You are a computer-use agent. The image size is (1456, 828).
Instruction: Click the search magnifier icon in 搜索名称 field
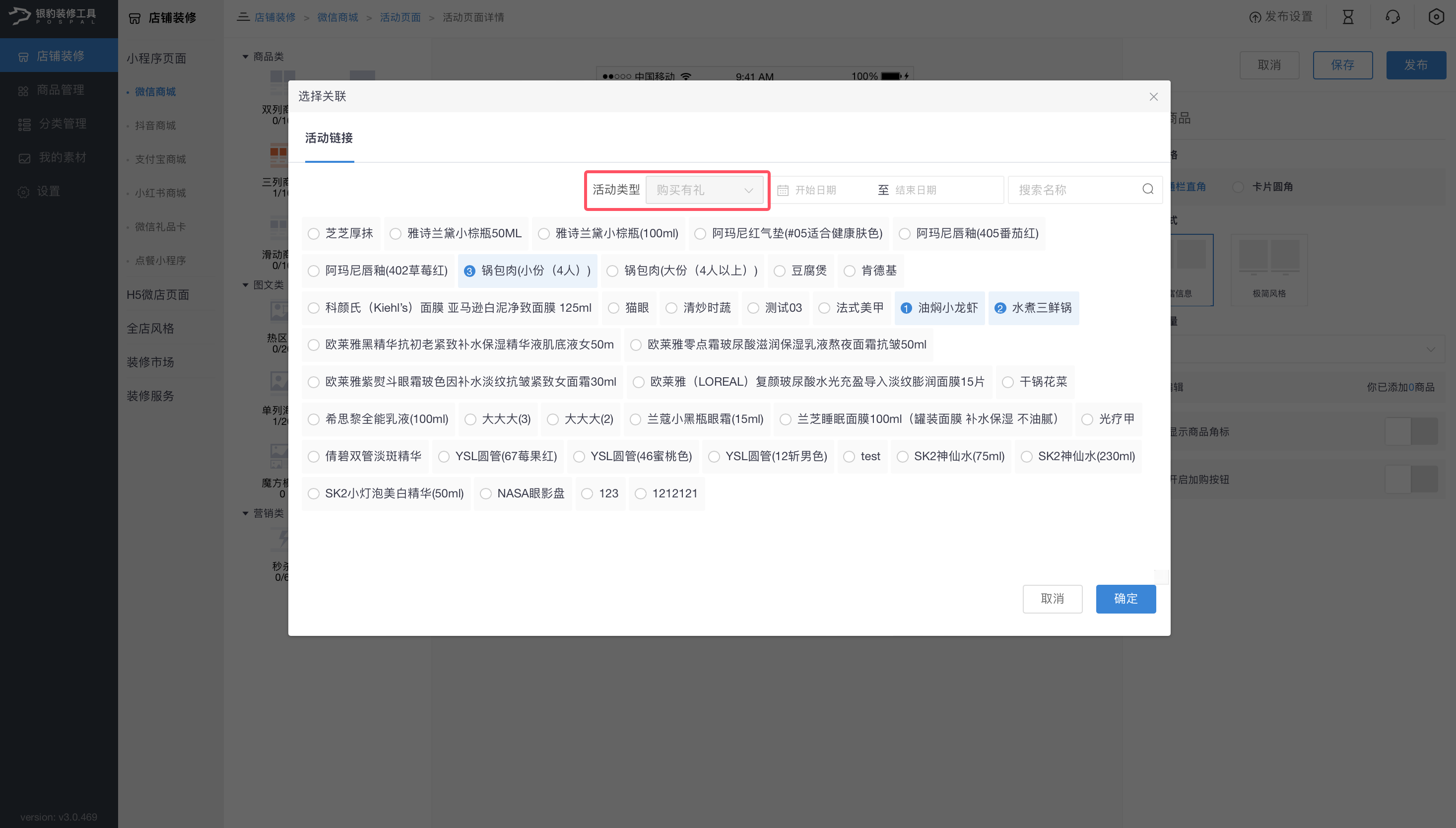[1148, 189]
